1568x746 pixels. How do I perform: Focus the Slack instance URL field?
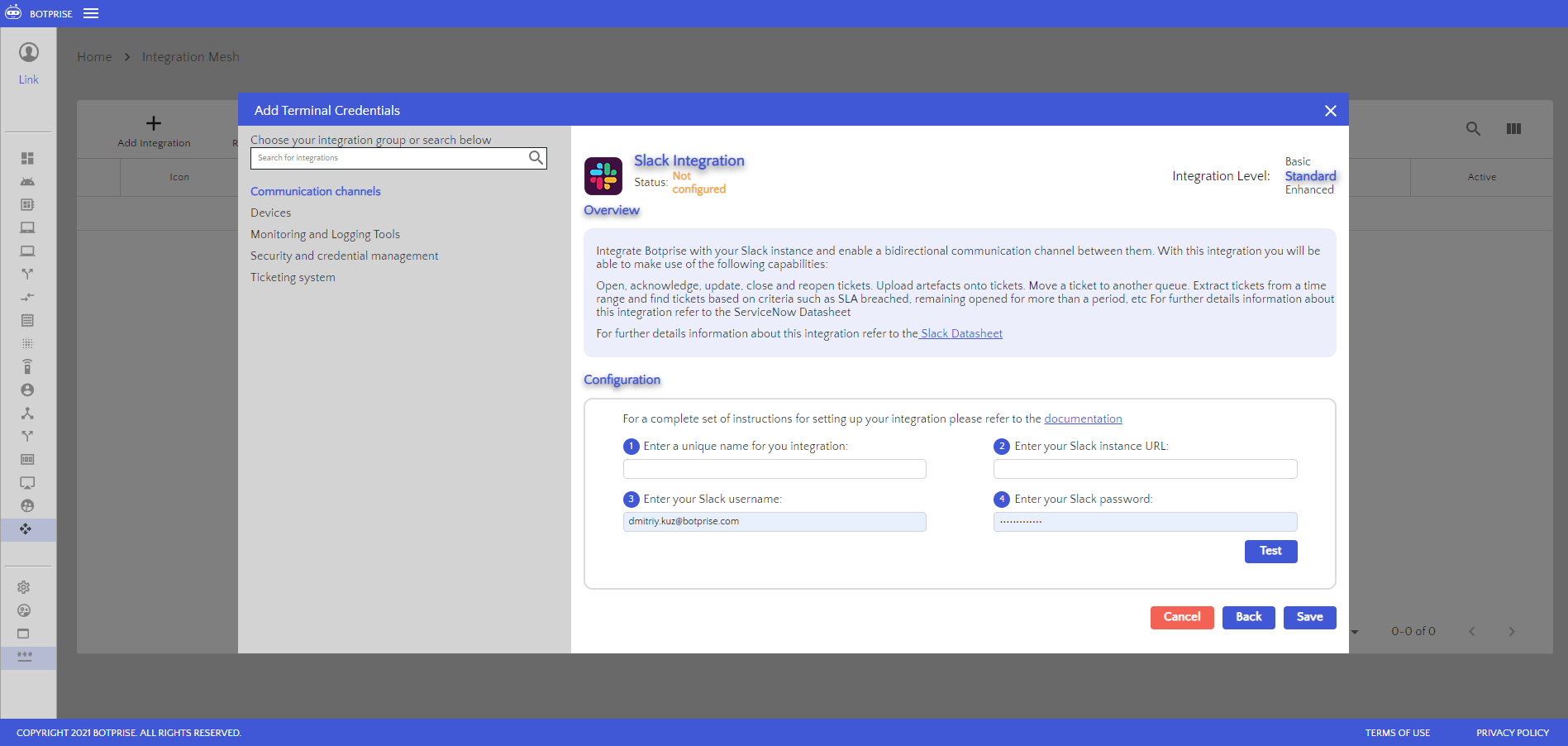pos(1145,469)
